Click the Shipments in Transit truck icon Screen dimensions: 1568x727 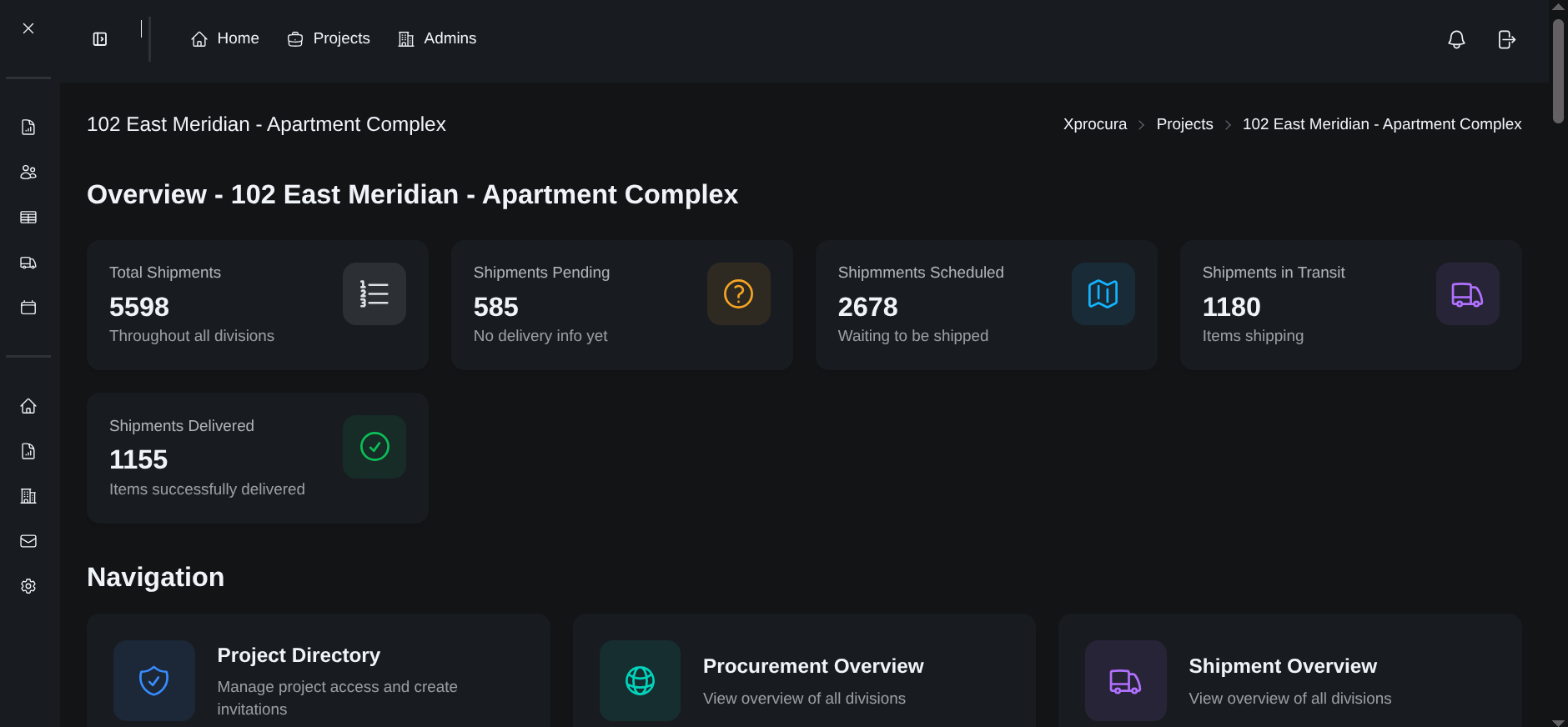(x=1468, y=294)
